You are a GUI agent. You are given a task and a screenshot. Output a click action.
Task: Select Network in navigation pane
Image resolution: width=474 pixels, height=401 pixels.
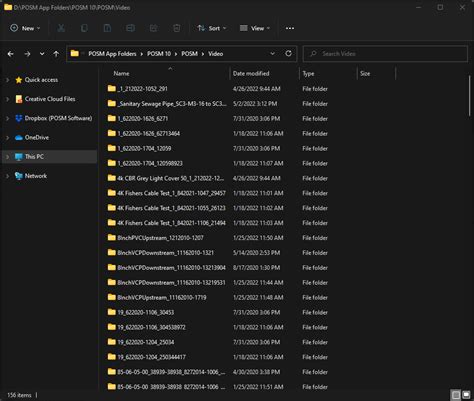[31, 176]
